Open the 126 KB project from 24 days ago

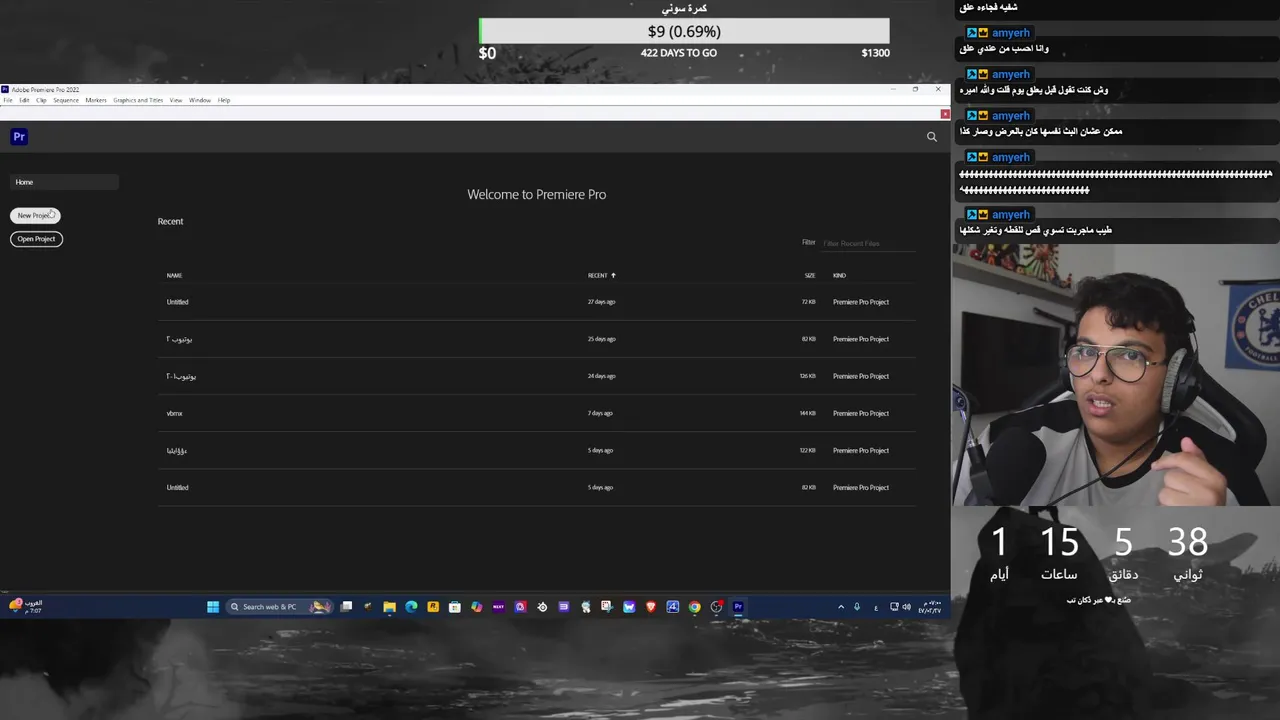[536, 376]
